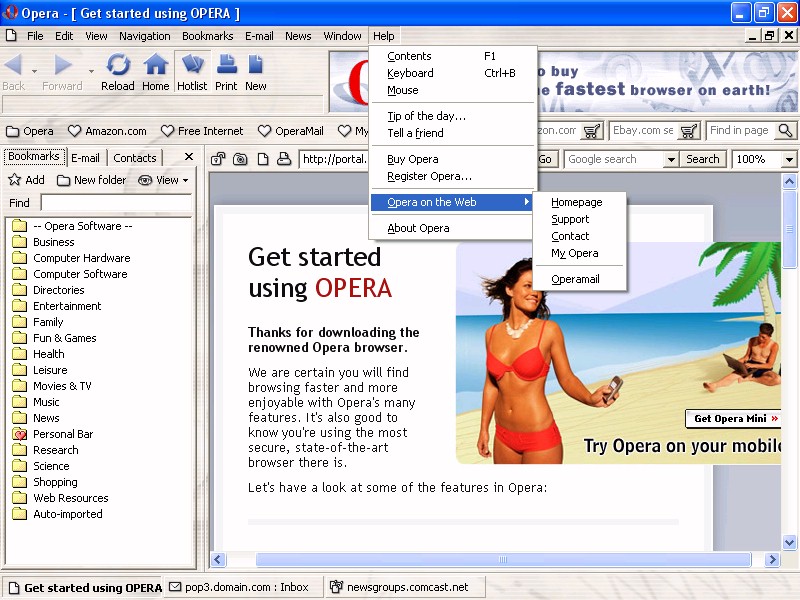Go to Home page via toolbar
The height and width of the screenshot is (600, 800).
[x=155, y=72]
